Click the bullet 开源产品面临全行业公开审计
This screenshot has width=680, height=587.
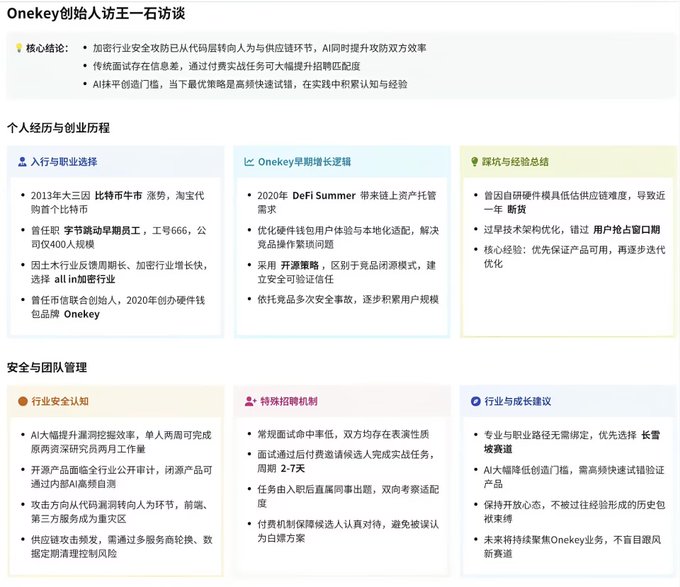(x=121, y=477)
